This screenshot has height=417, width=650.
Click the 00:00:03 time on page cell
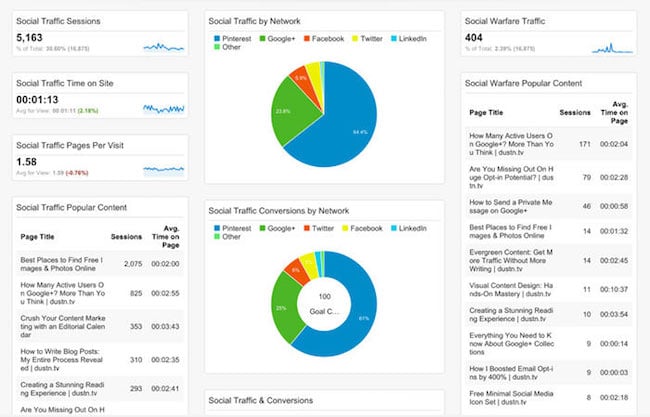click(614, 373)
